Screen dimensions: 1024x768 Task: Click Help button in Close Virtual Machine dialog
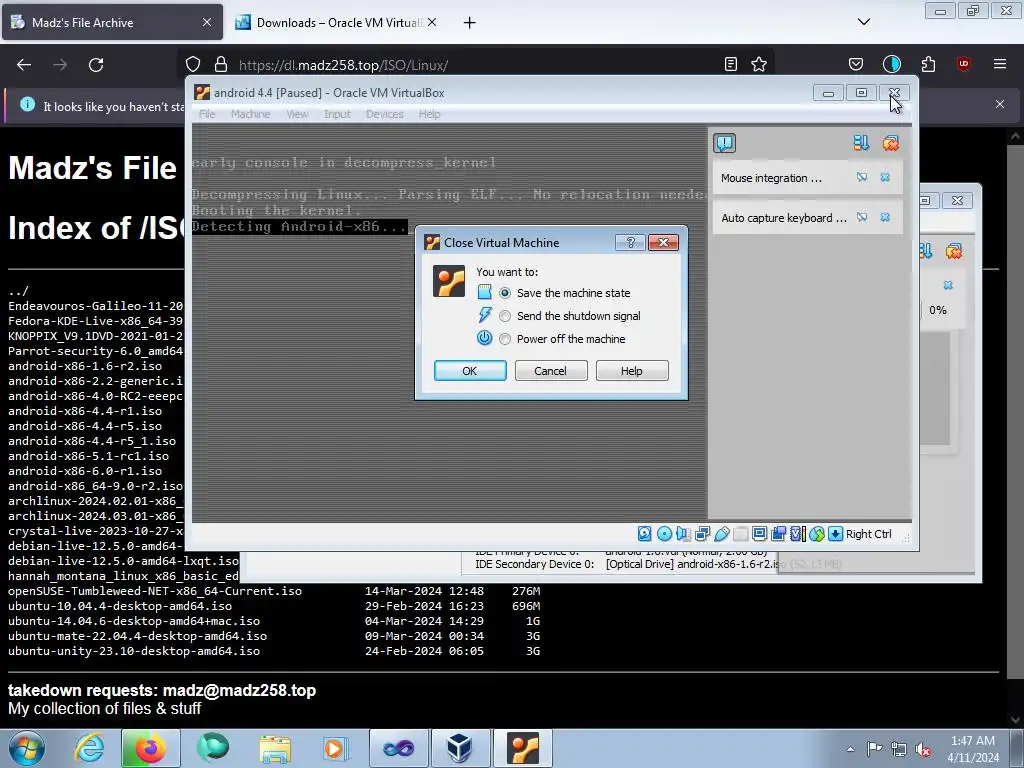(632, 371)
